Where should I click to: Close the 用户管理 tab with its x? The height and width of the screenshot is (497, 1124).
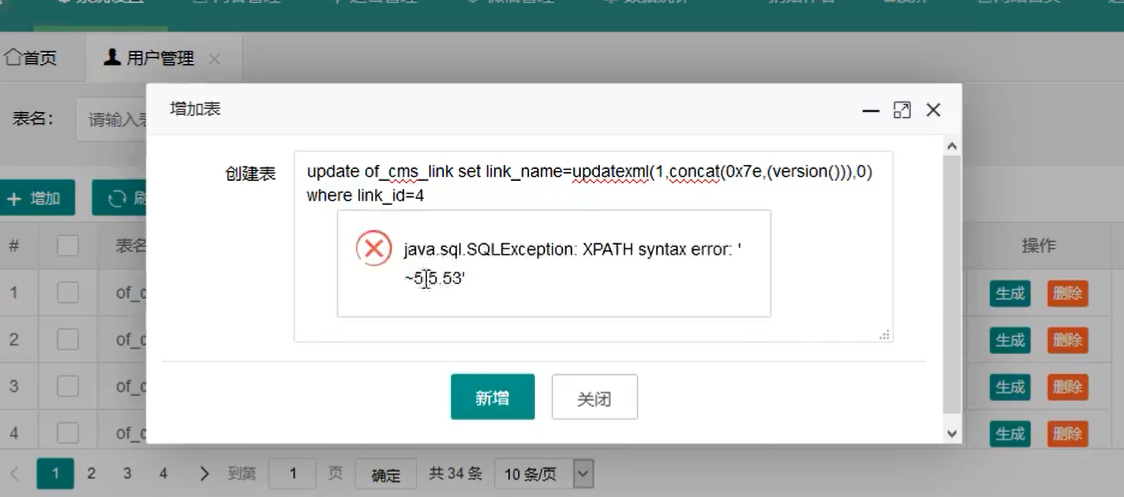coord(214,59)
